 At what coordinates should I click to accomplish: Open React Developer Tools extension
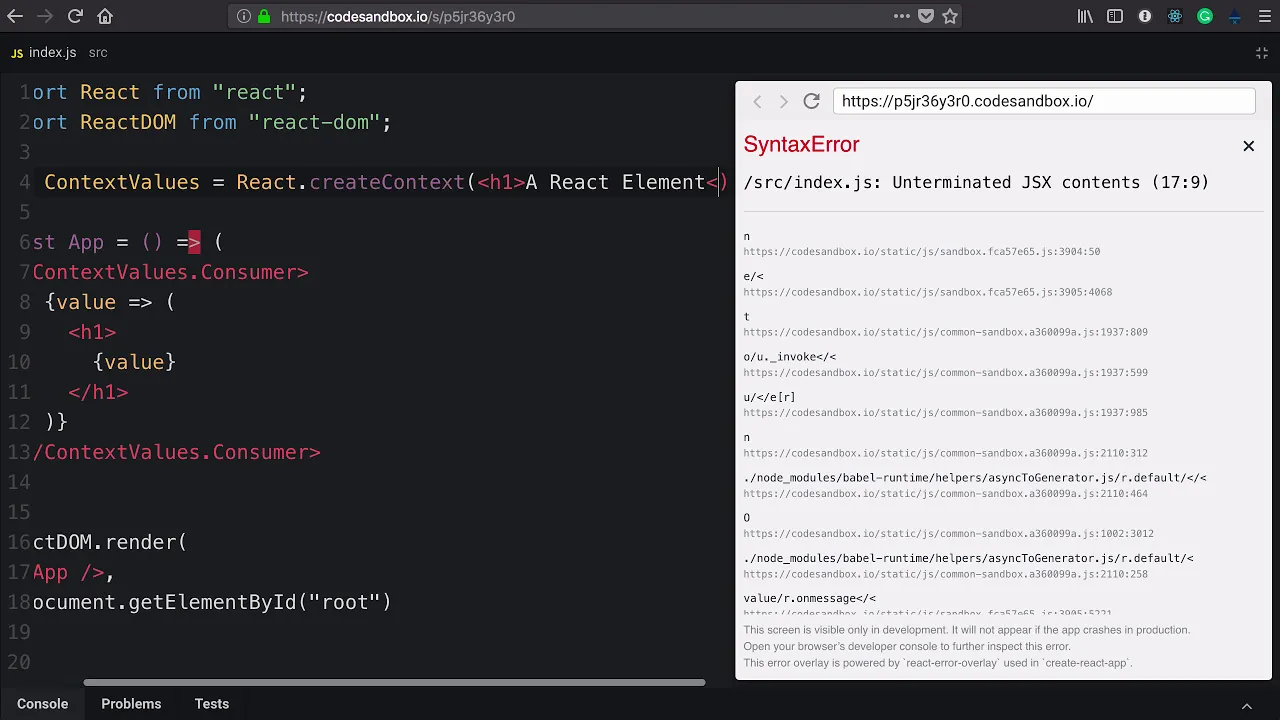pyautogui.click(x=1175, y=16)
